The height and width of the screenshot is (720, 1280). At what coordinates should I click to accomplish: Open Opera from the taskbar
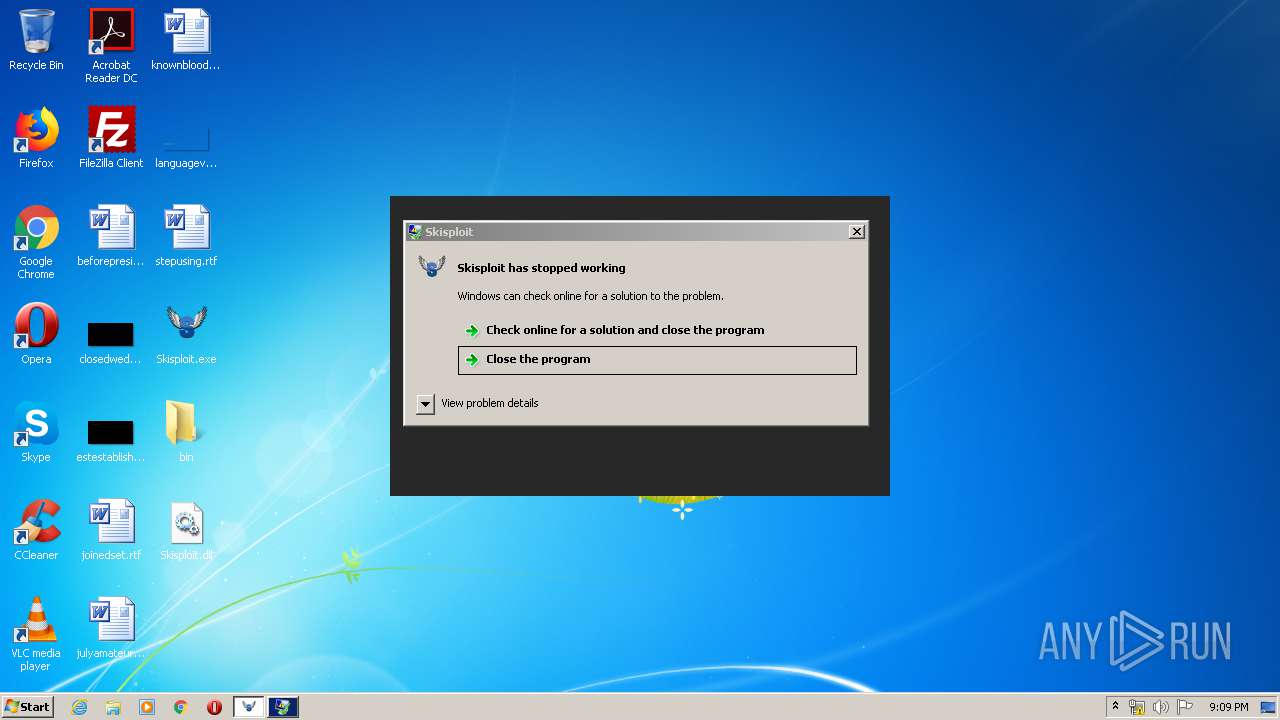214,707
